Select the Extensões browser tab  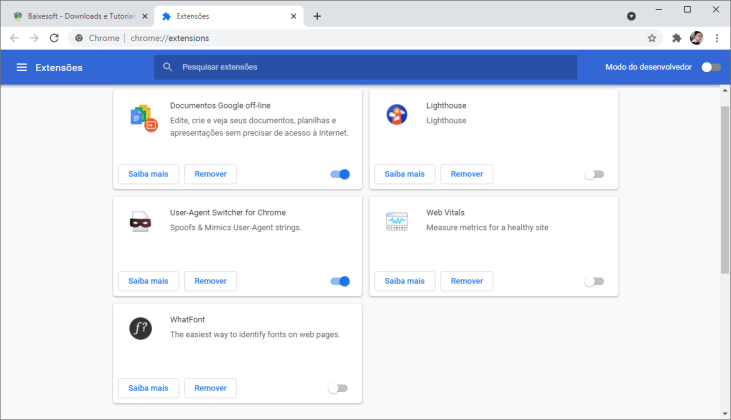point(228,16)
